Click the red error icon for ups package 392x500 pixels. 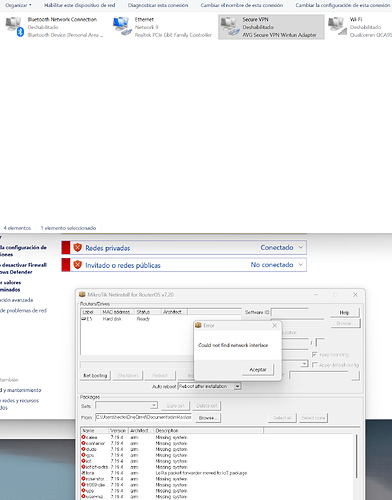[83, 491]
